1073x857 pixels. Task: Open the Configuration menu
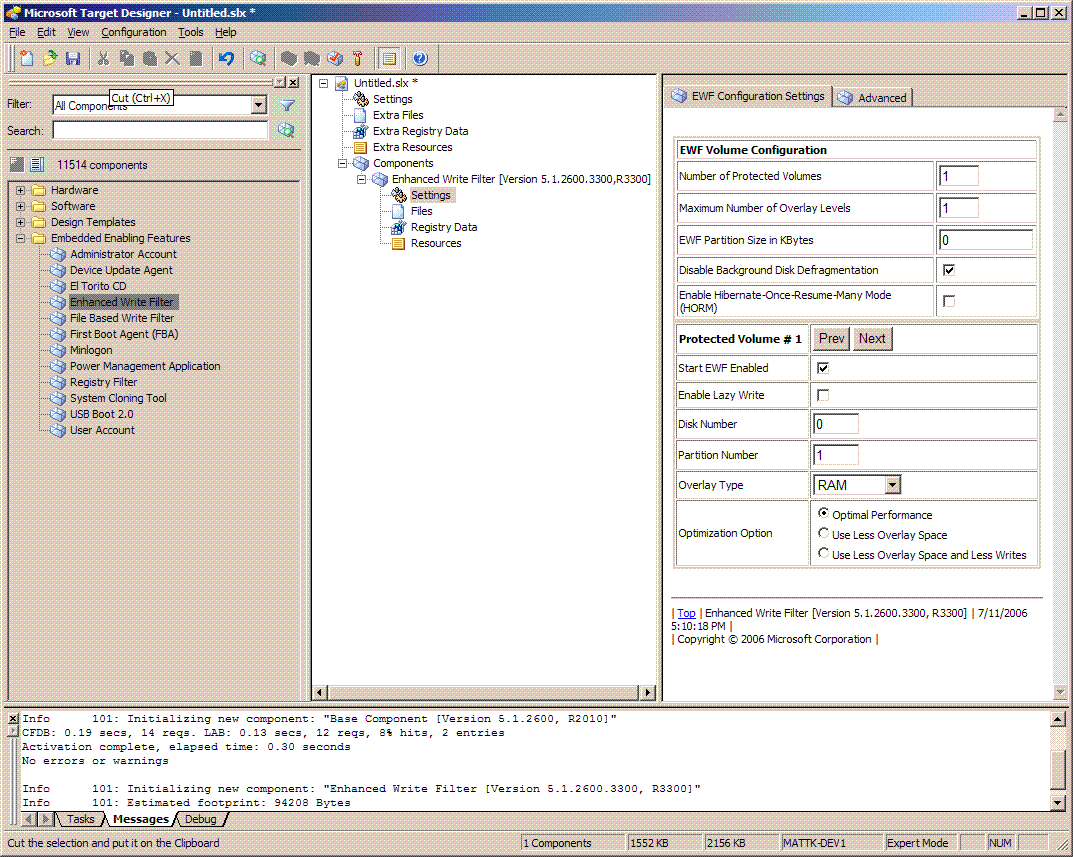click(133, 32)
